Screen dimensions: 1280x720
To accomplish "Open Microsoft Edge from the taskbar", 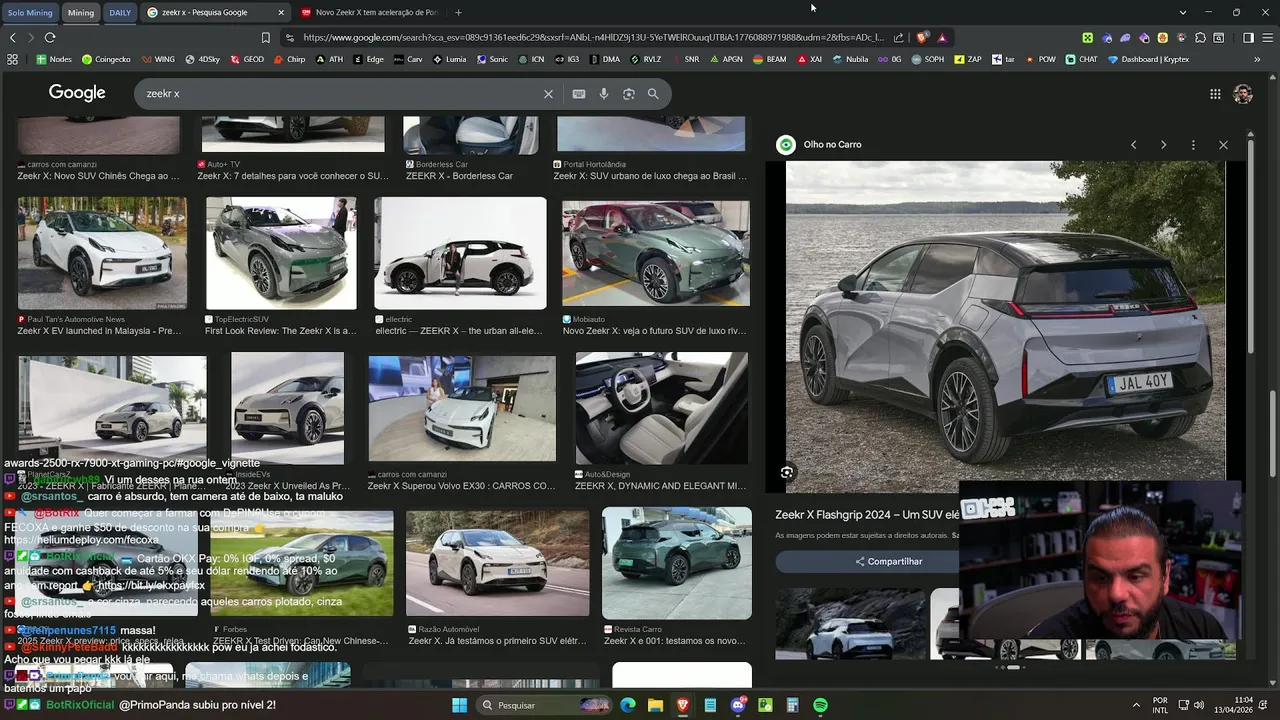I will coord(628,705).
